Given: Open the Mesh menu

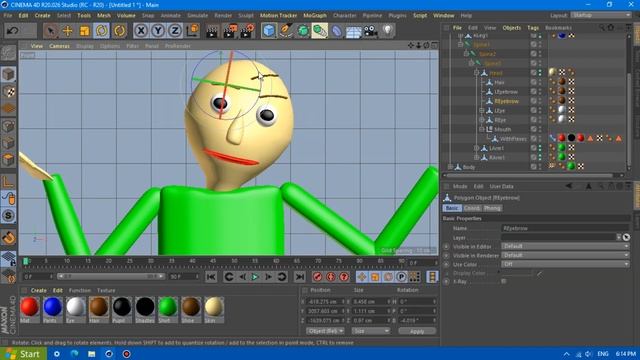Looking at the screenshot, I should click(x=104, y=16).
